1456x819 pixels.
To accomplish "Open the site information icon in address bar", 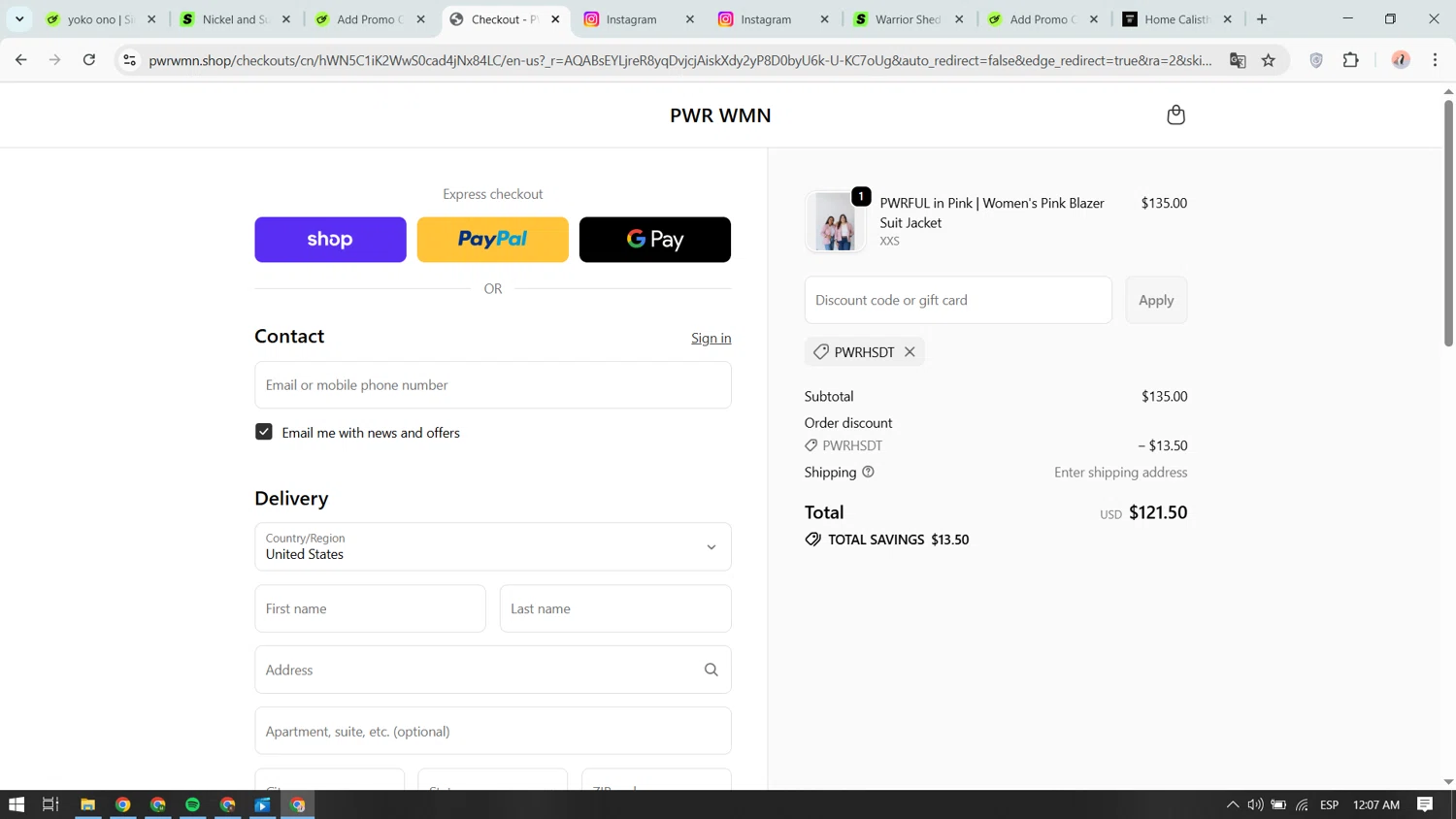I will (x=129, y=60).
